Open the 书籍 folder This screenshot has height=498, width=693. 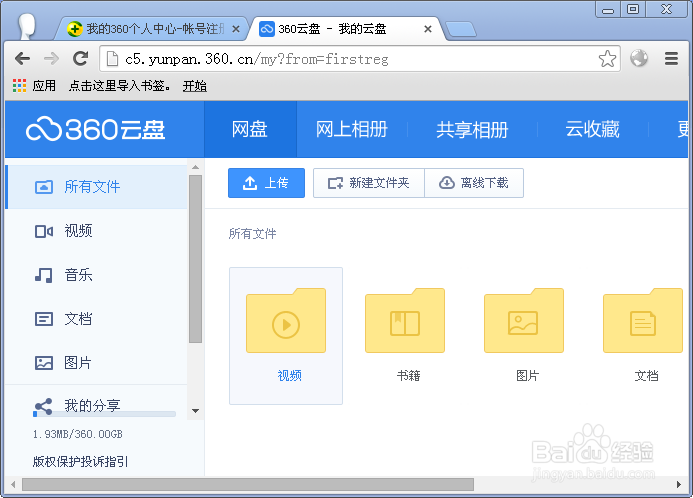pos(405,321)
